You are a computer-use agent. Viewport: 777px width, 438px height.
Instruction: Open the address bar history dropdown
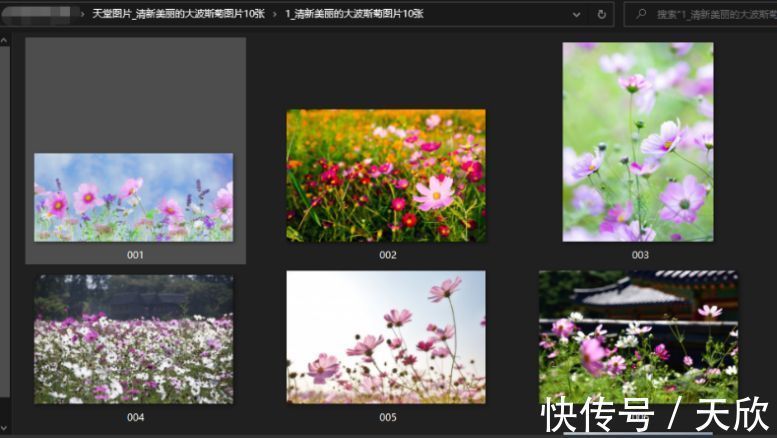tap(577, 15)
